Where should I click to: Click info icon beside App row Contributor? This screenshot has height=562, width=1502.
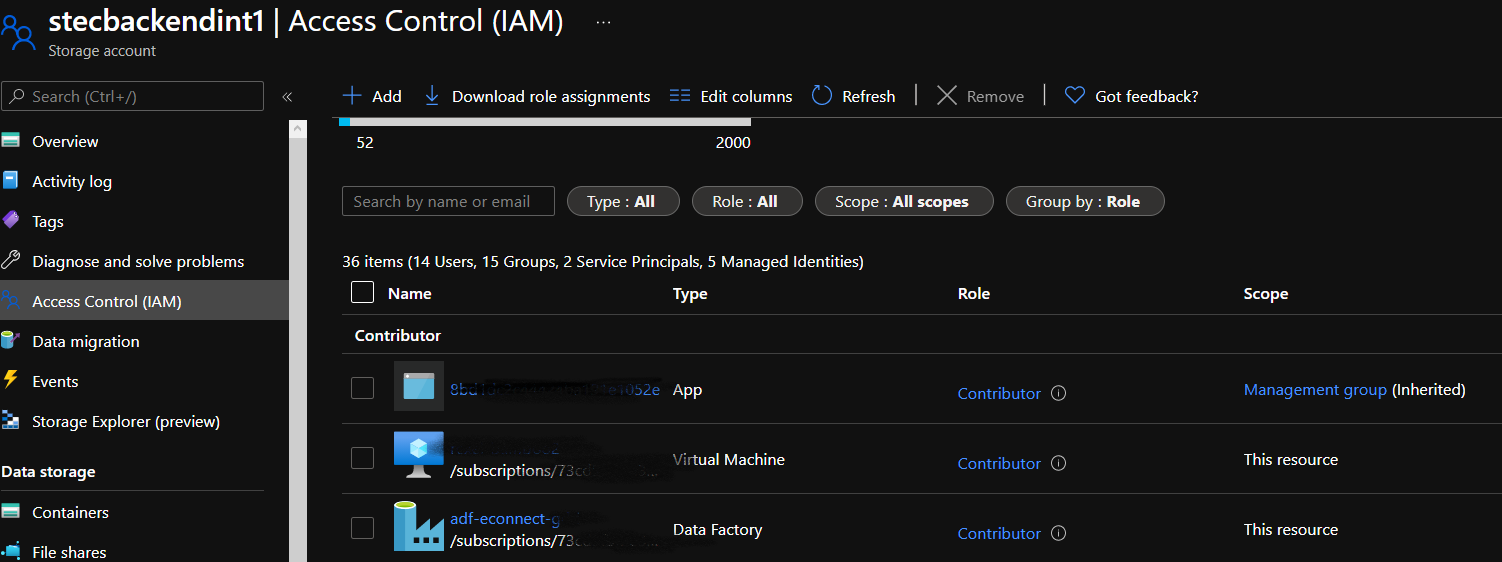(x=1059, y=393)
